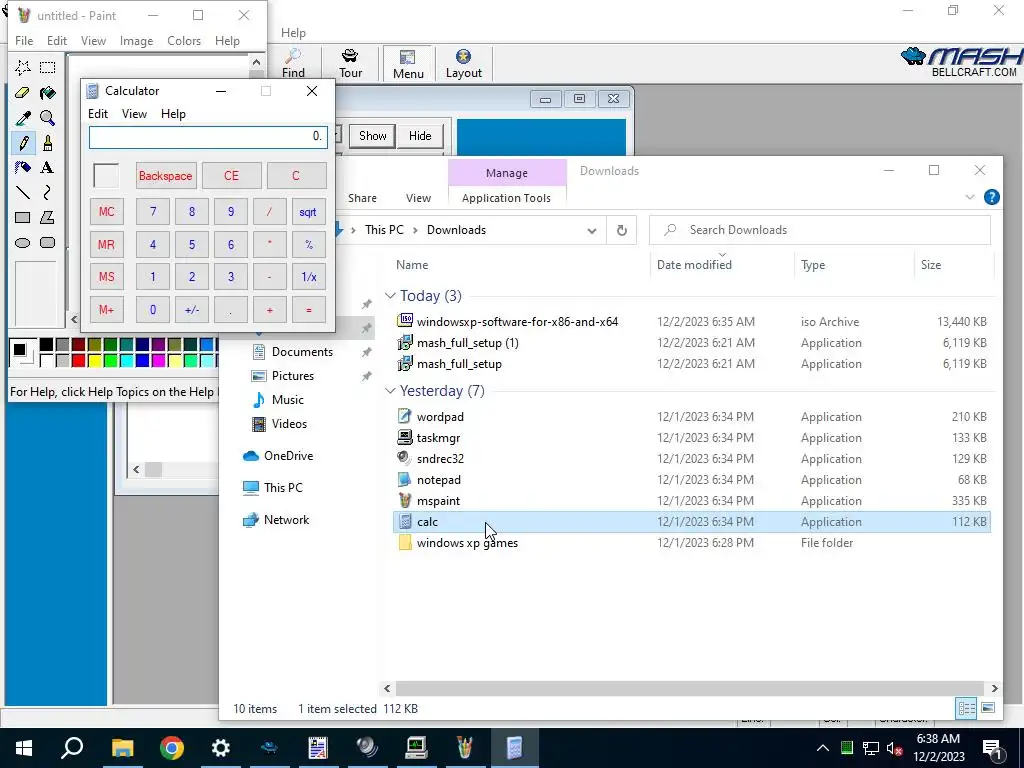Click the Search Downloads field
This screenshot has height=768, width=1024.
820,230
